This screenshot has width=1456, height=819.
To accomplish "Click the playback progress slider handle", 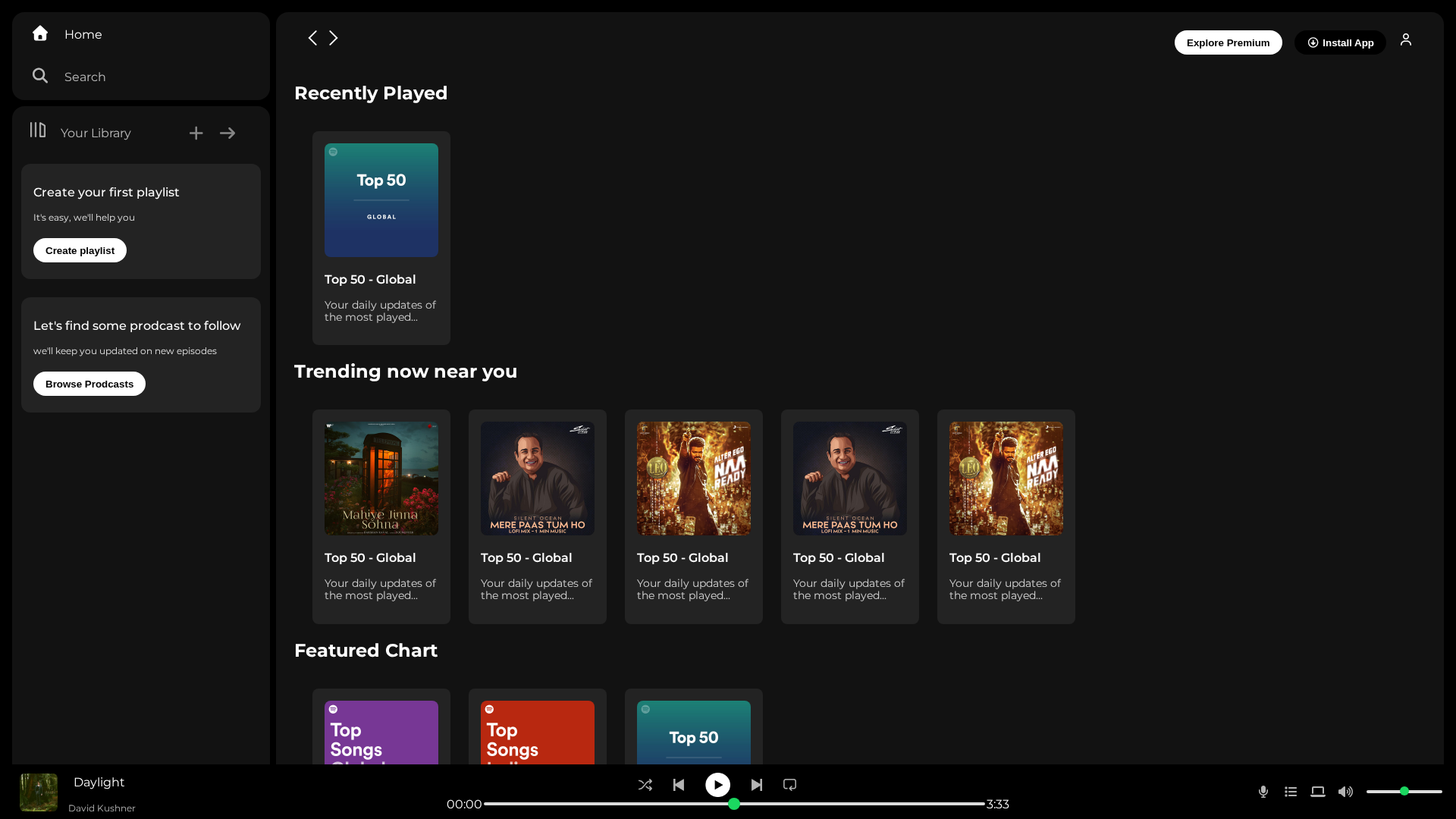I will (x=734, y=804).
